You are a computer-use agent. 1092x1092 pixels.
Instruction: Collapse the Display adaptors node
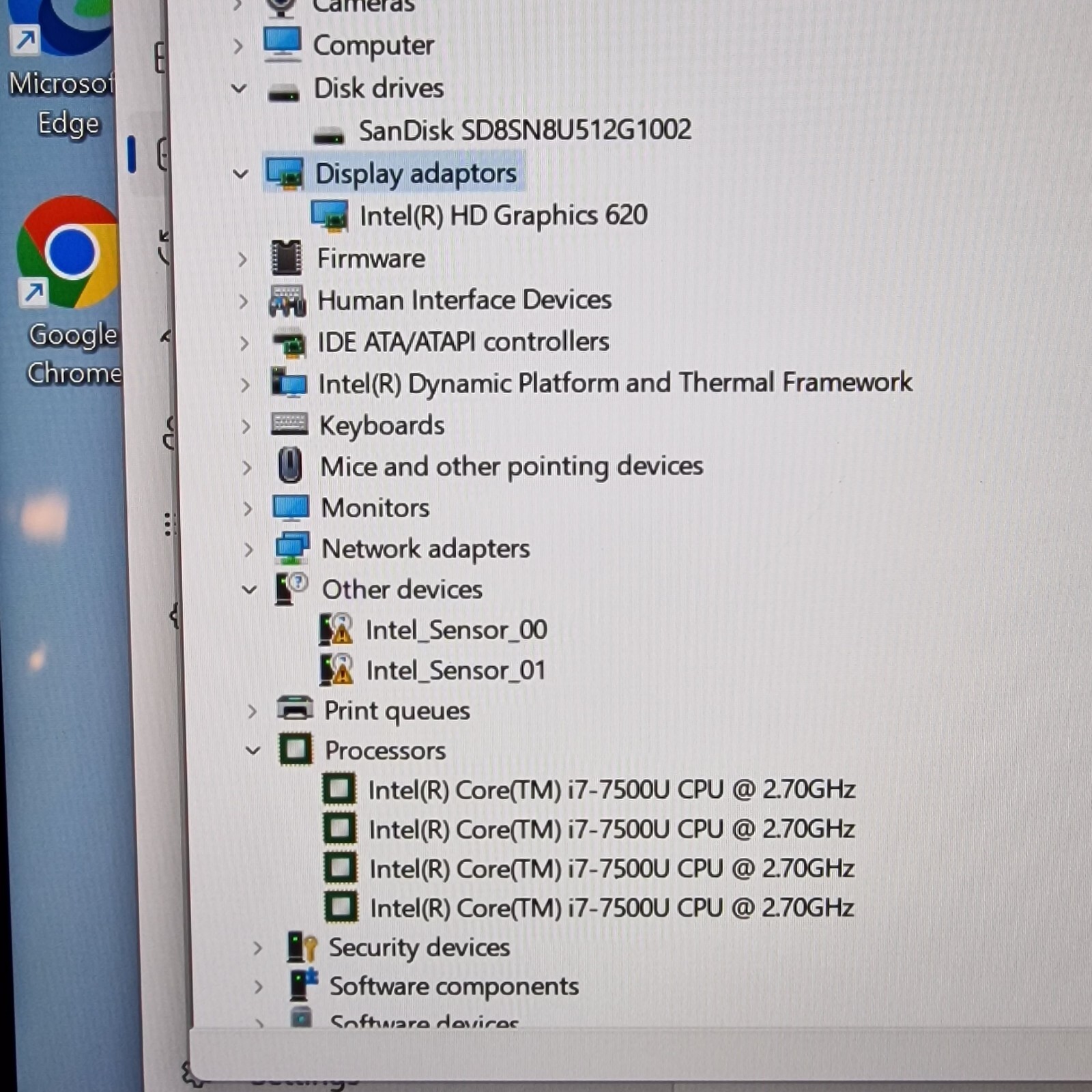click(x=240, y=174)
